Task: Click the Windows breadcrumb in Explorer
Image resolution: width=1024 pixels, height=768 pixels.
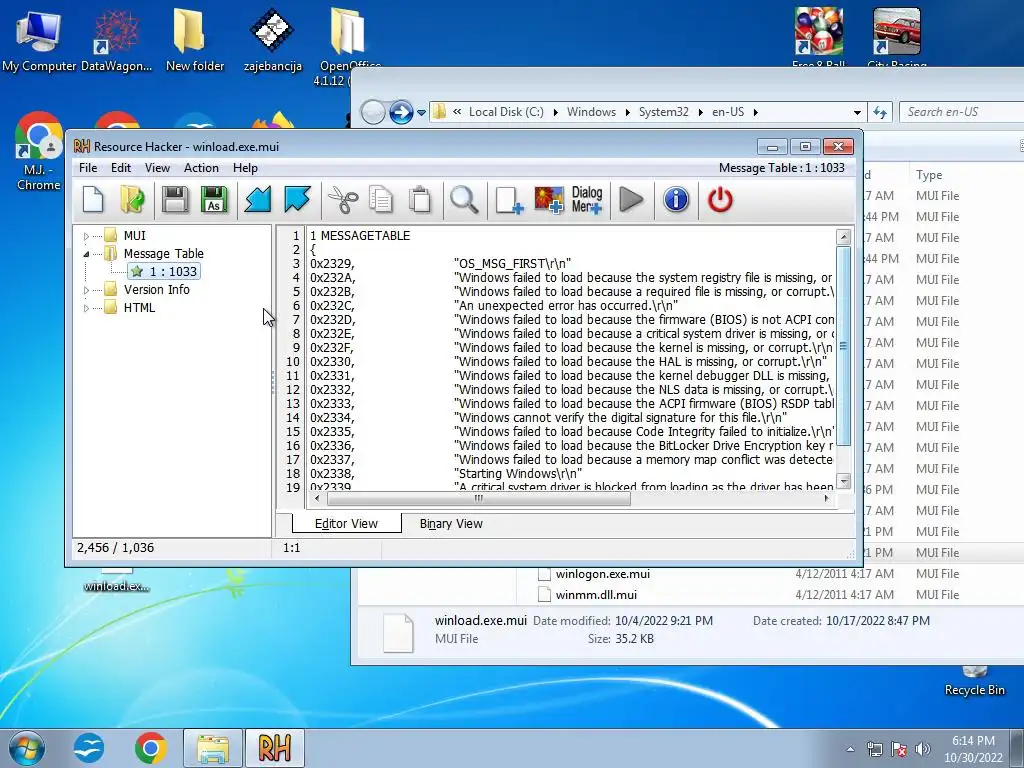Action: click(x=591, y=112)
